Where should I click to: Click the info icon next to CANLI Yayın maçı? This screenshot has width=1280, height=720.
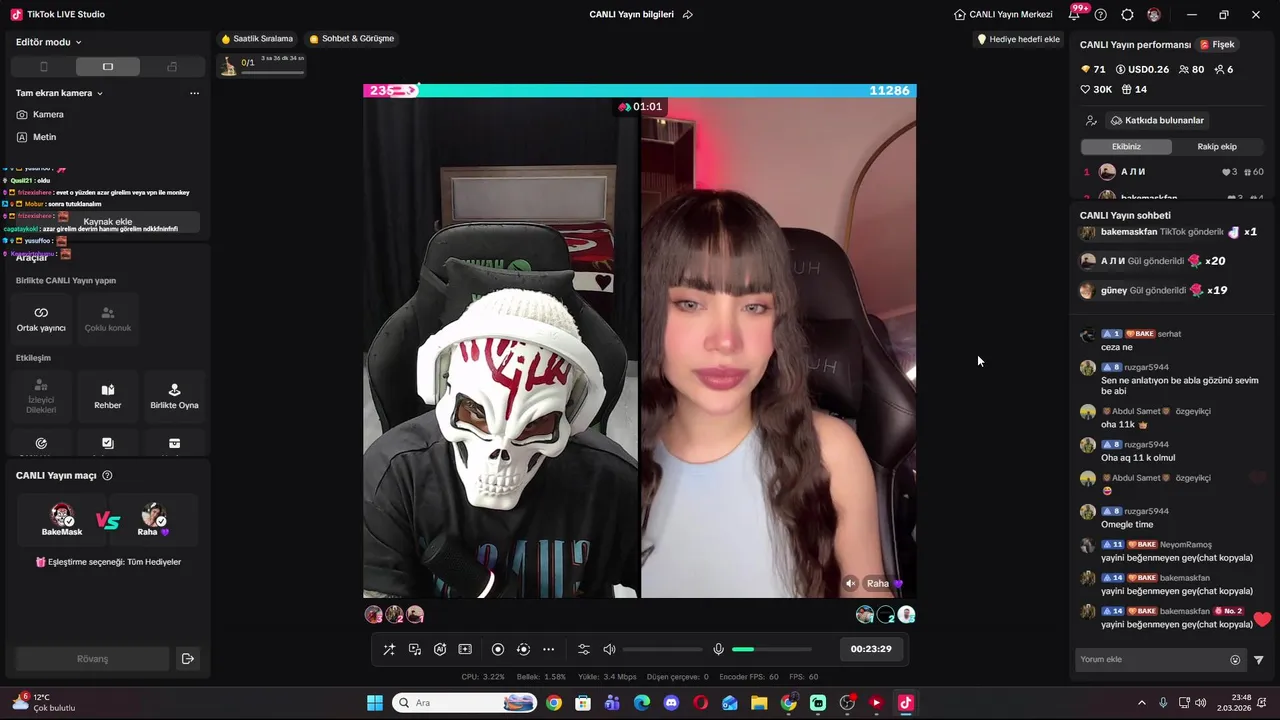pyautogui.click(x=107, y=476)
